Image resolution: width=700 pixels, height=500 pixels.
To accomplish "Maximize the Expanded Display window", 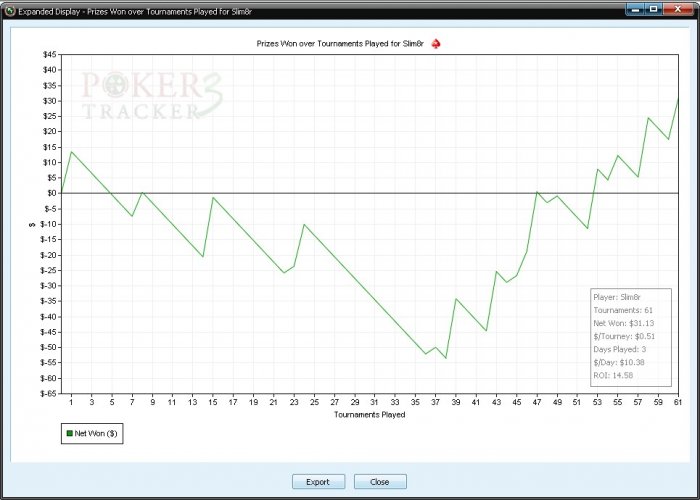I will [x=654, y=9].
